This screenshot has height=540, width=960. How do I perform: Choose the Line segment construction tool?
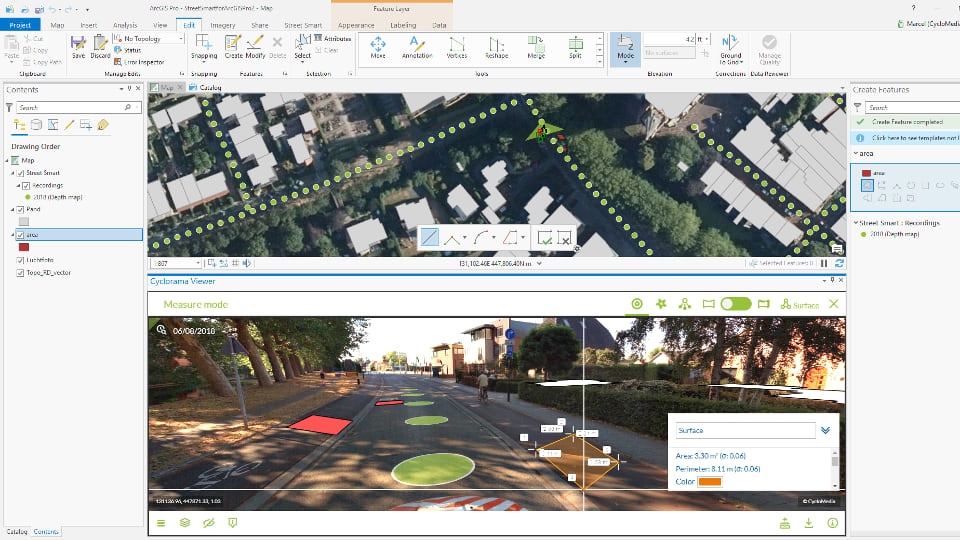(430, 238)
